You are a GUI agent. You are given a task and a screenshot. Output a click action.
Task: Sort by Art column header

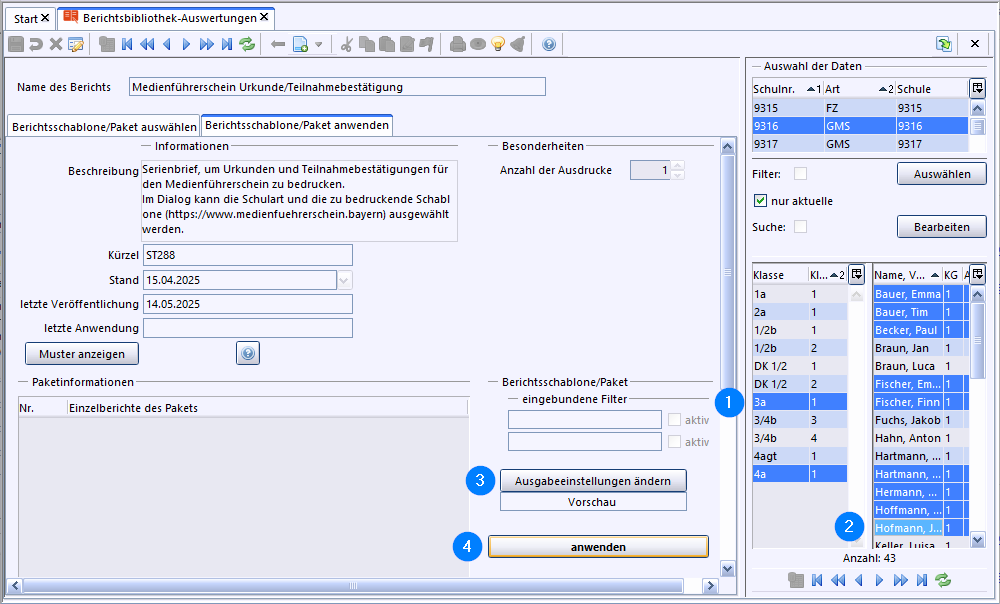[859, 89]
